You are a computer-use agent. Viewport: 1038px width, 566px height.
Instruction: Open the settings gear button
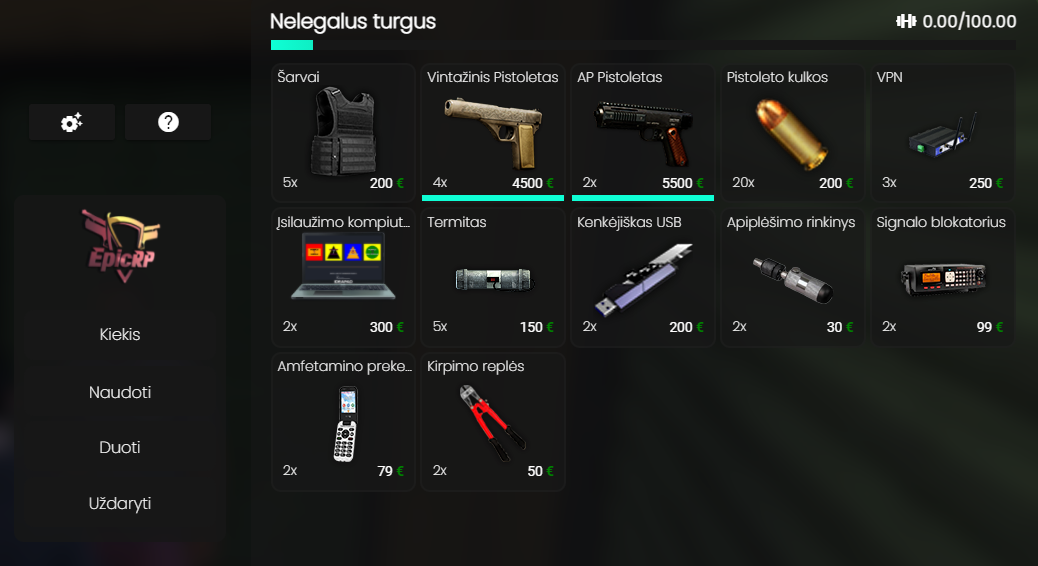pyautogui.click(x=71, y=122)
